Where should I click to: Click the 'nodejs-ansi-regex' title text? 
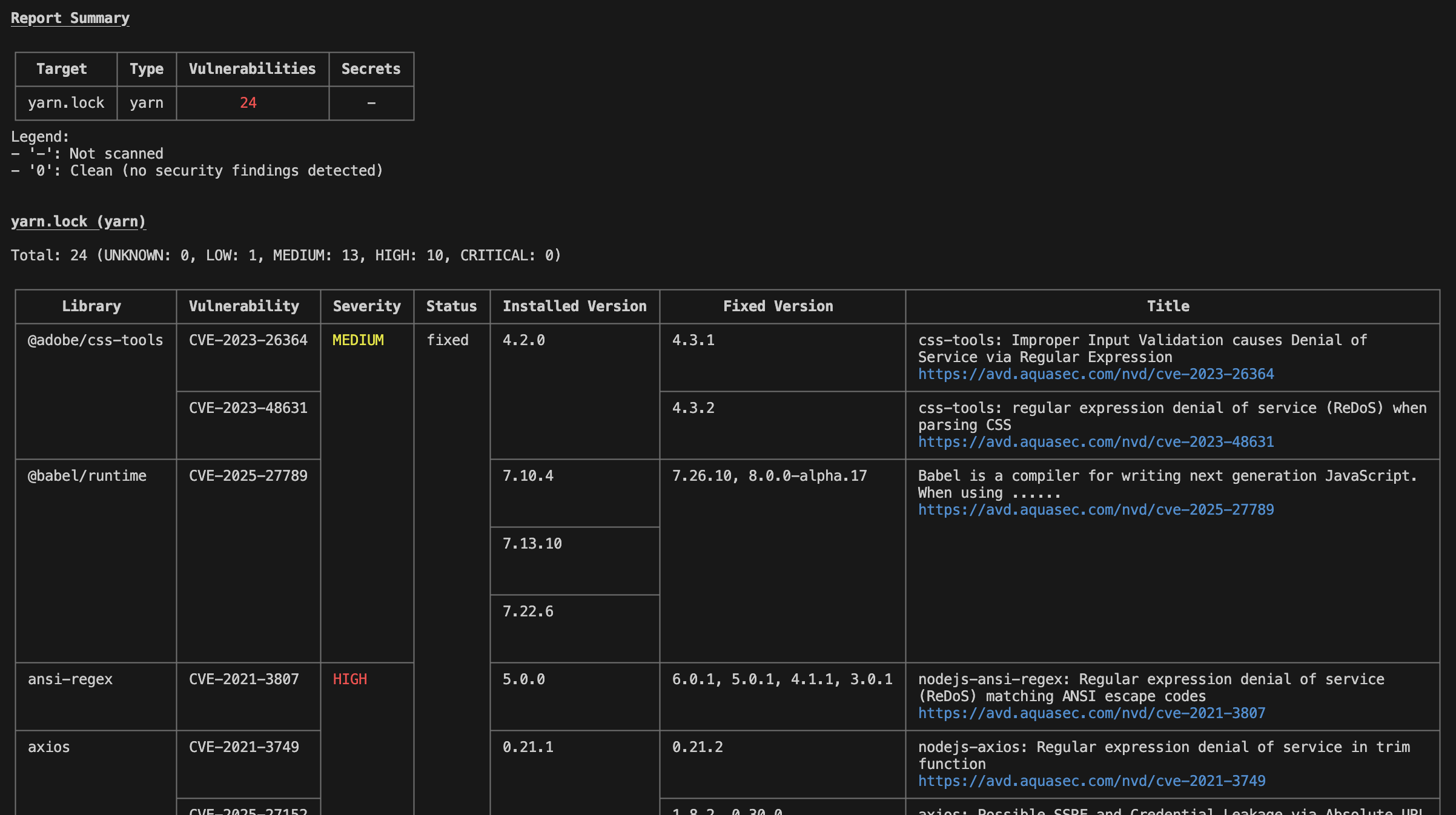pyautogui.click(x=1151, y=688)
